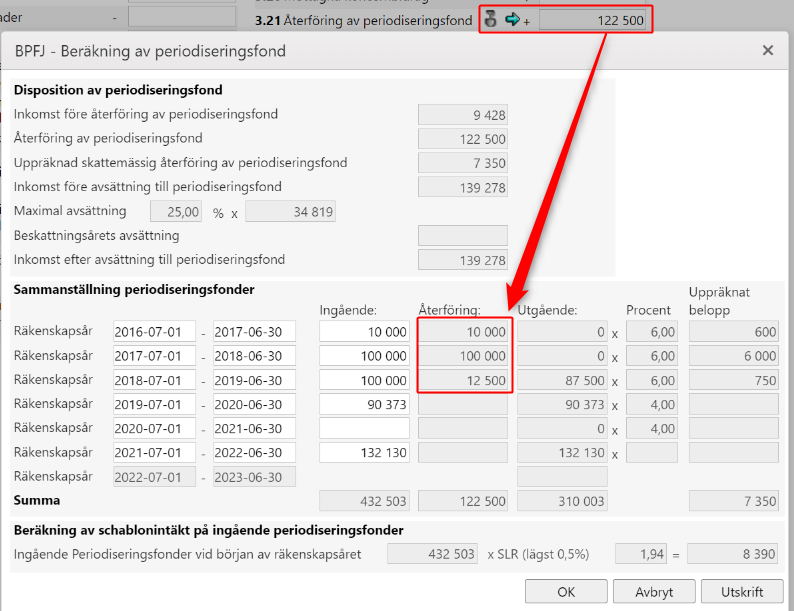The height and width of the screenshot is (611, 794).
Task: Click end date 2021-06-30 field
Action: click(x=254, y=428)
